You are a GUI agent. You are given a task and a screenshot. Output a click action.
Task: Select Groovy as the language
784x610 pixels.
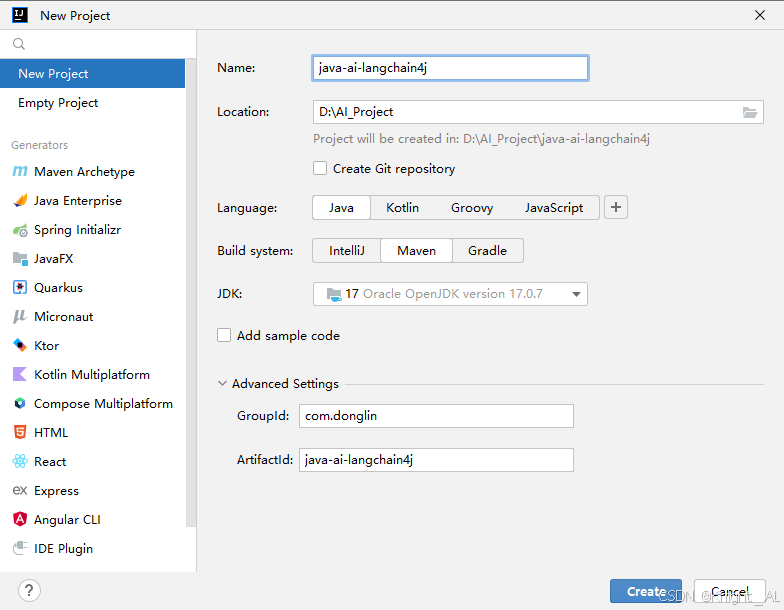pyautogui.click(x=472, y=208)
